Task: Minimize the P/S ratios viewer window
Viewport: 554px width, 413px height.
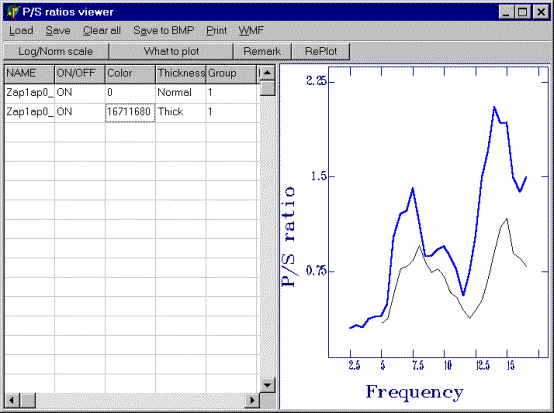Action: coord(507,12)
